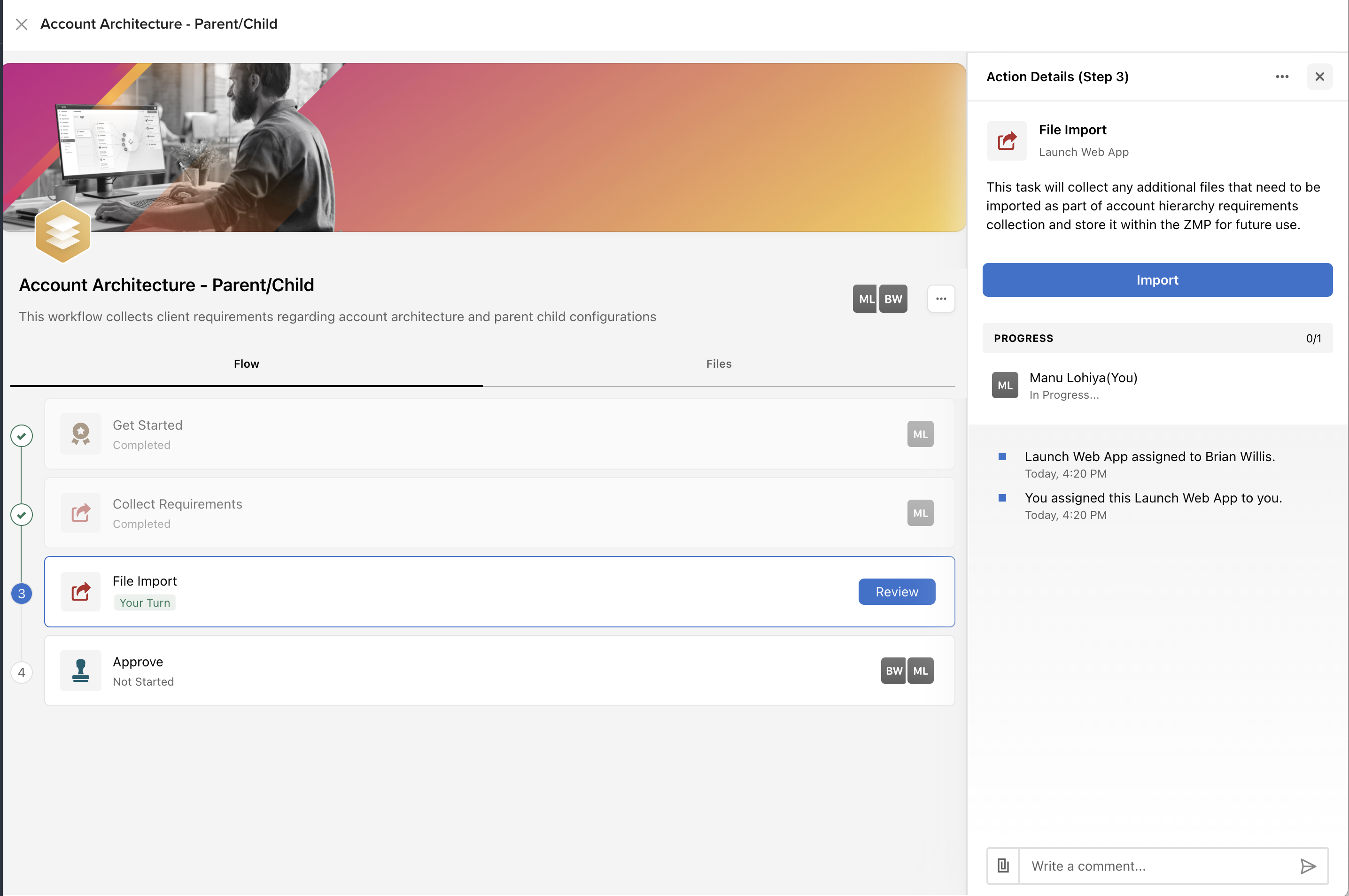Click the File Import share icon in Action Details

1007,140
